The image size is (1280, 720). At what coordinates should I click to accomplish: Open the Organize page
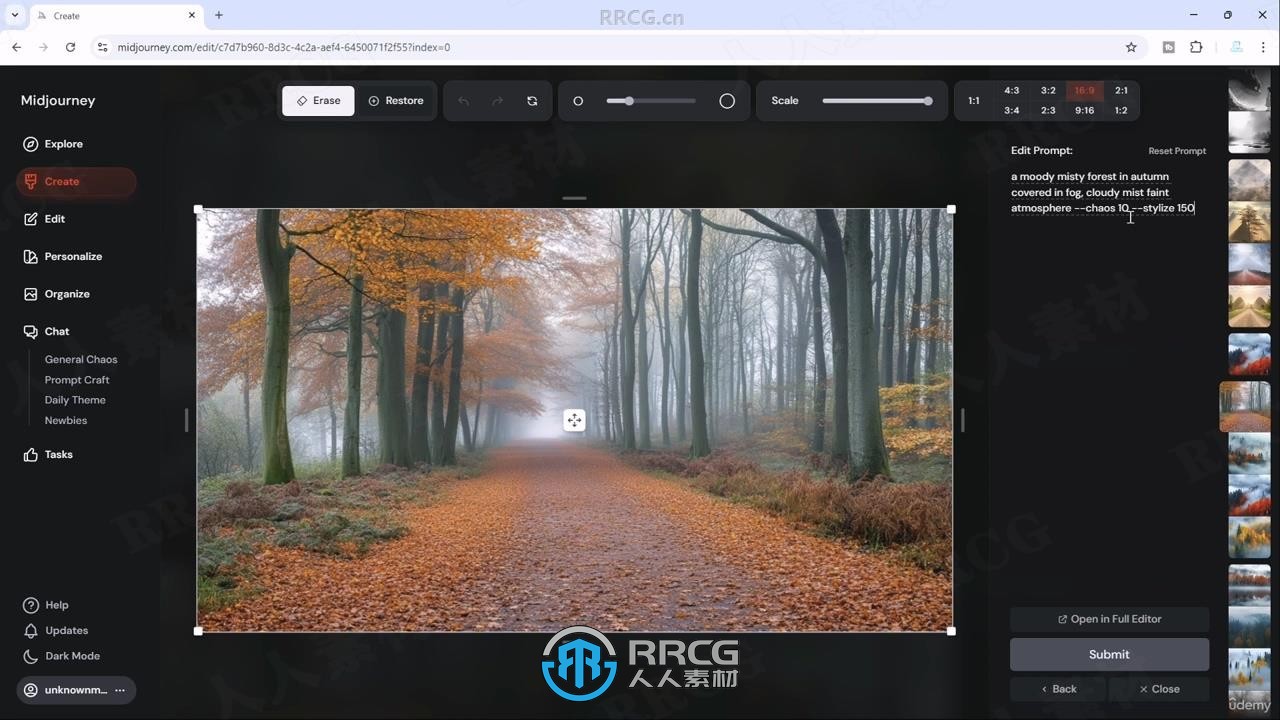point(66,294)
